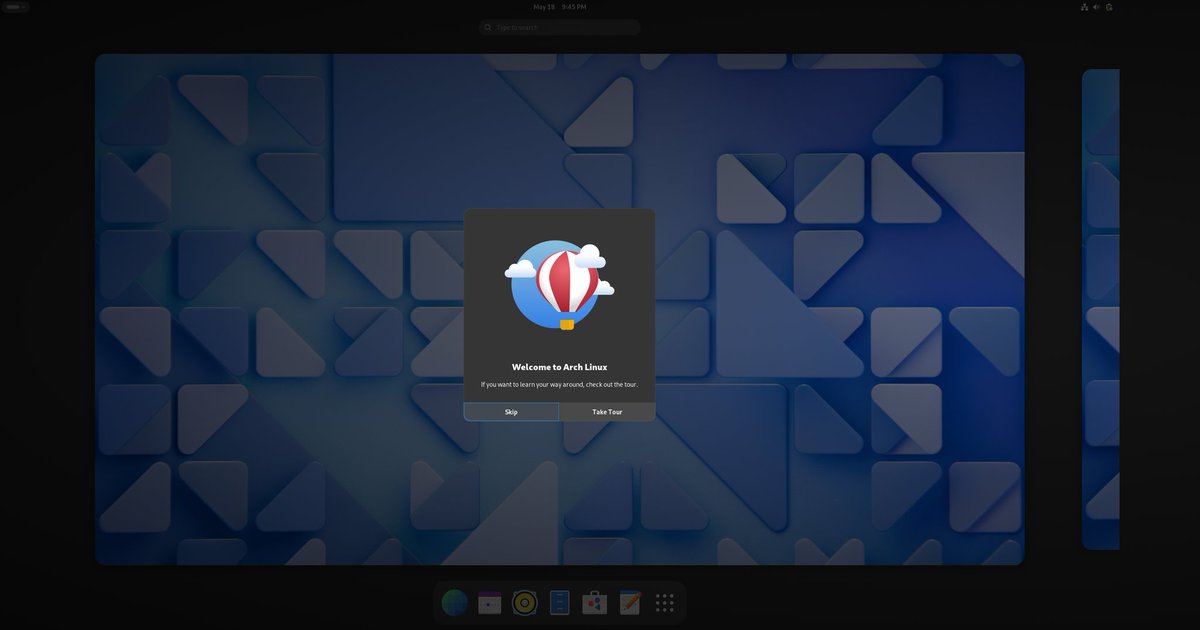This screenshot has height=630, width=1200.
Task: Click the 'check out the tour' description text
Action: click(x=559, y=385)
